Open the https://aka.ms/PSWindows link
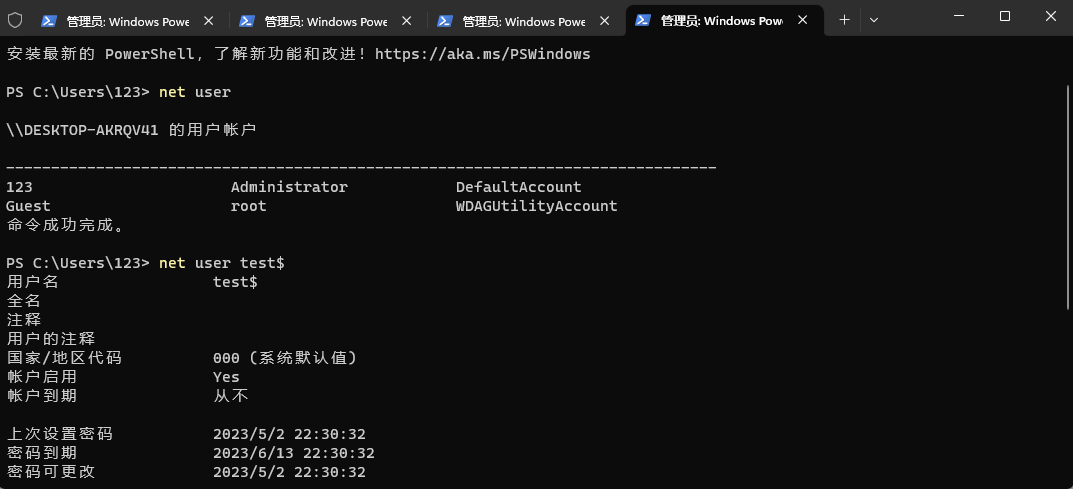The image size is (1073, 489). click(482, 53)
